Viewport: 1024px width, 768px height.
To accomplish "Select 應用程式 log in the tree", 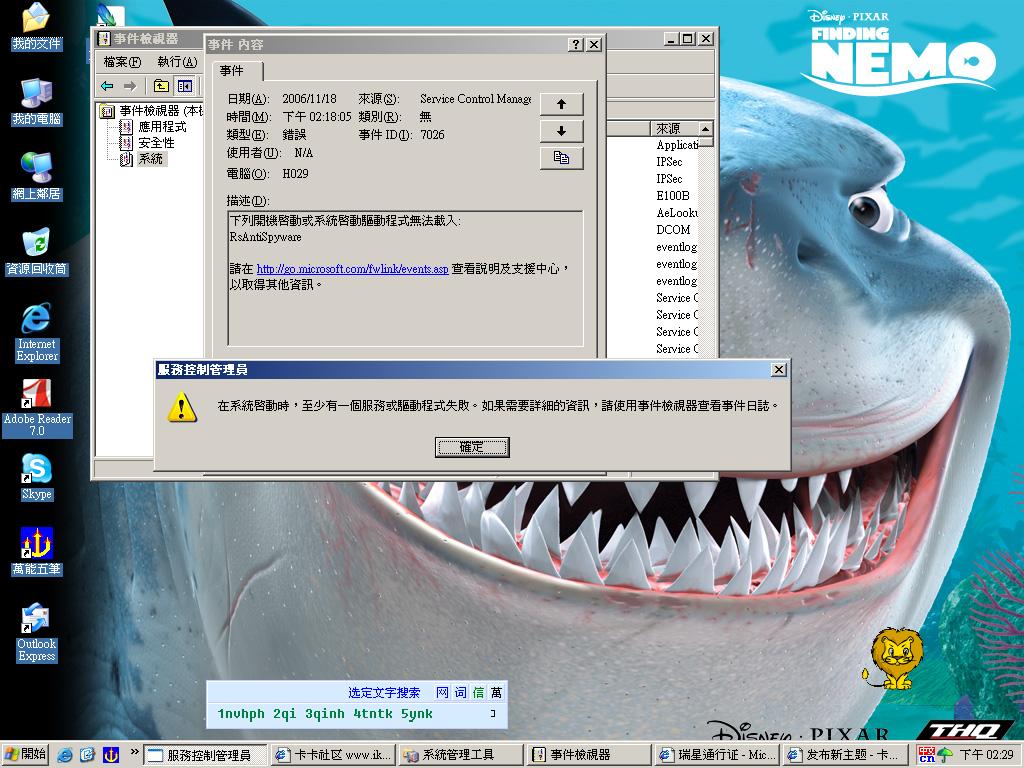I will pos(162,127).
